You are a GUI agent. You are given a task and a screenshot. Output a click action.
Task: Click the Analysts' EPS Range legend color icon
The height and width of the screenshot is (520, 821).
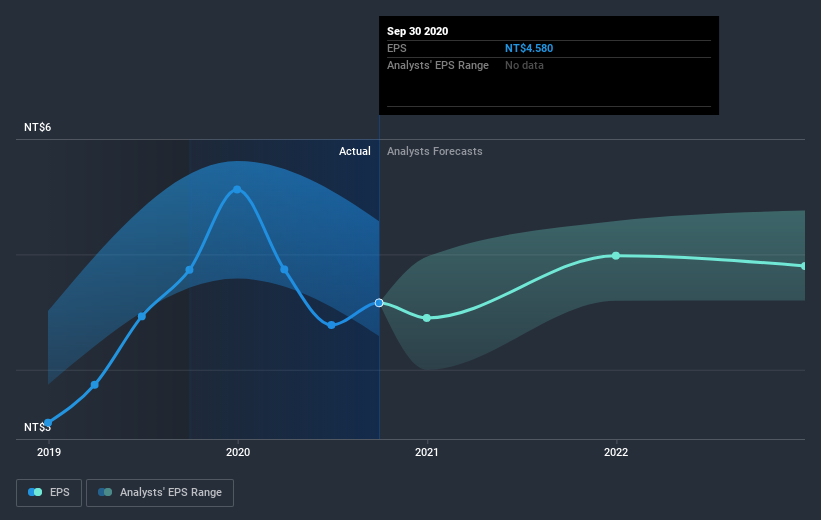click(x=105, y=492)
